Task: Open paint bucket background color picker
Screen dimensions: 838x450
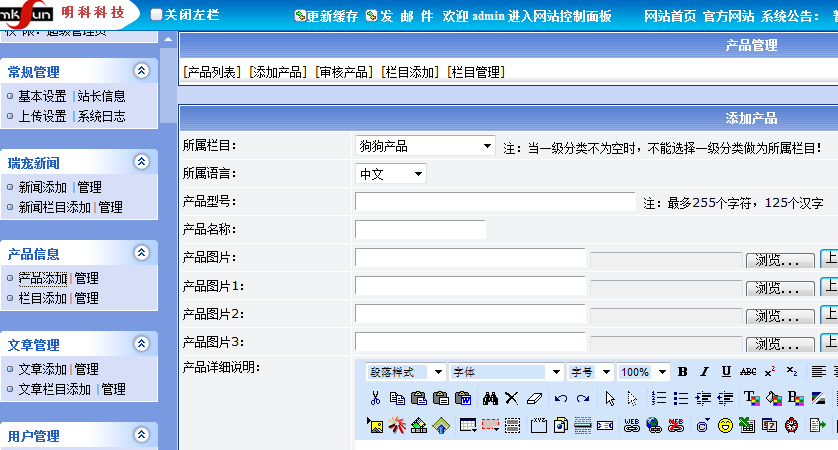Action: (x=773, y=398)
